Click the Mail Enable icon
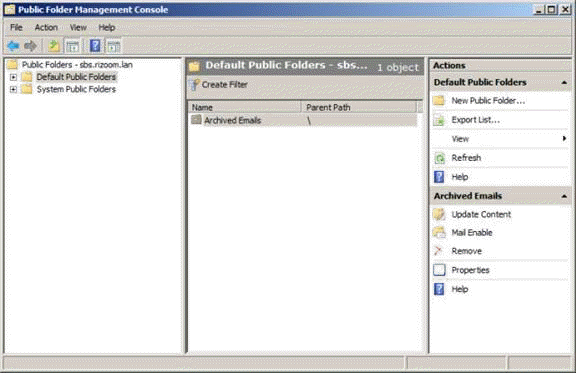 tap(439, 233)
